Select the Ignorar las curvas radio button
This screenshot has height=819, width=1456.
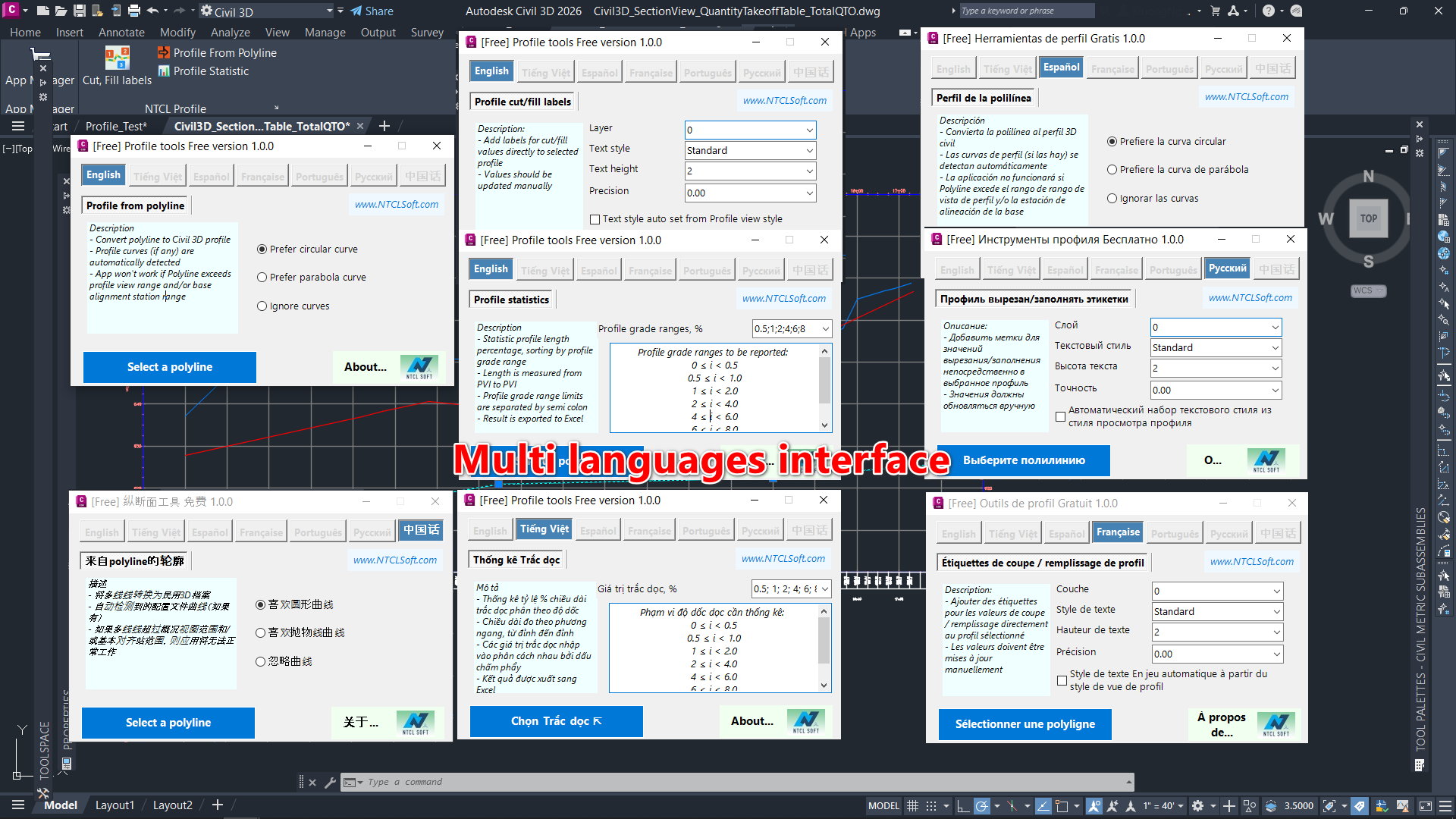tap(1112, 199)
